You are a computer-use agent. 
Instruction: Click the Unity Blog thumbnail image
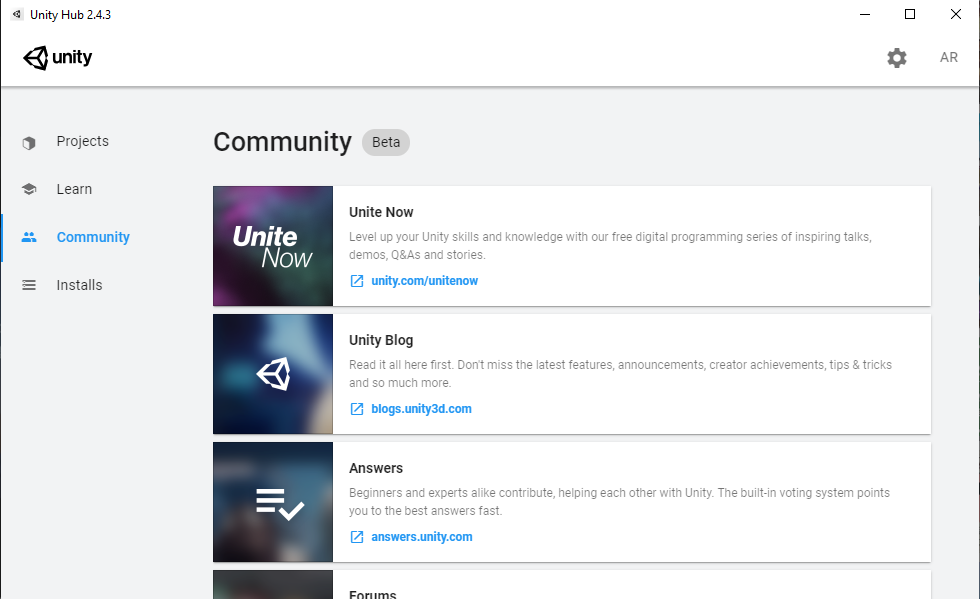272,374
